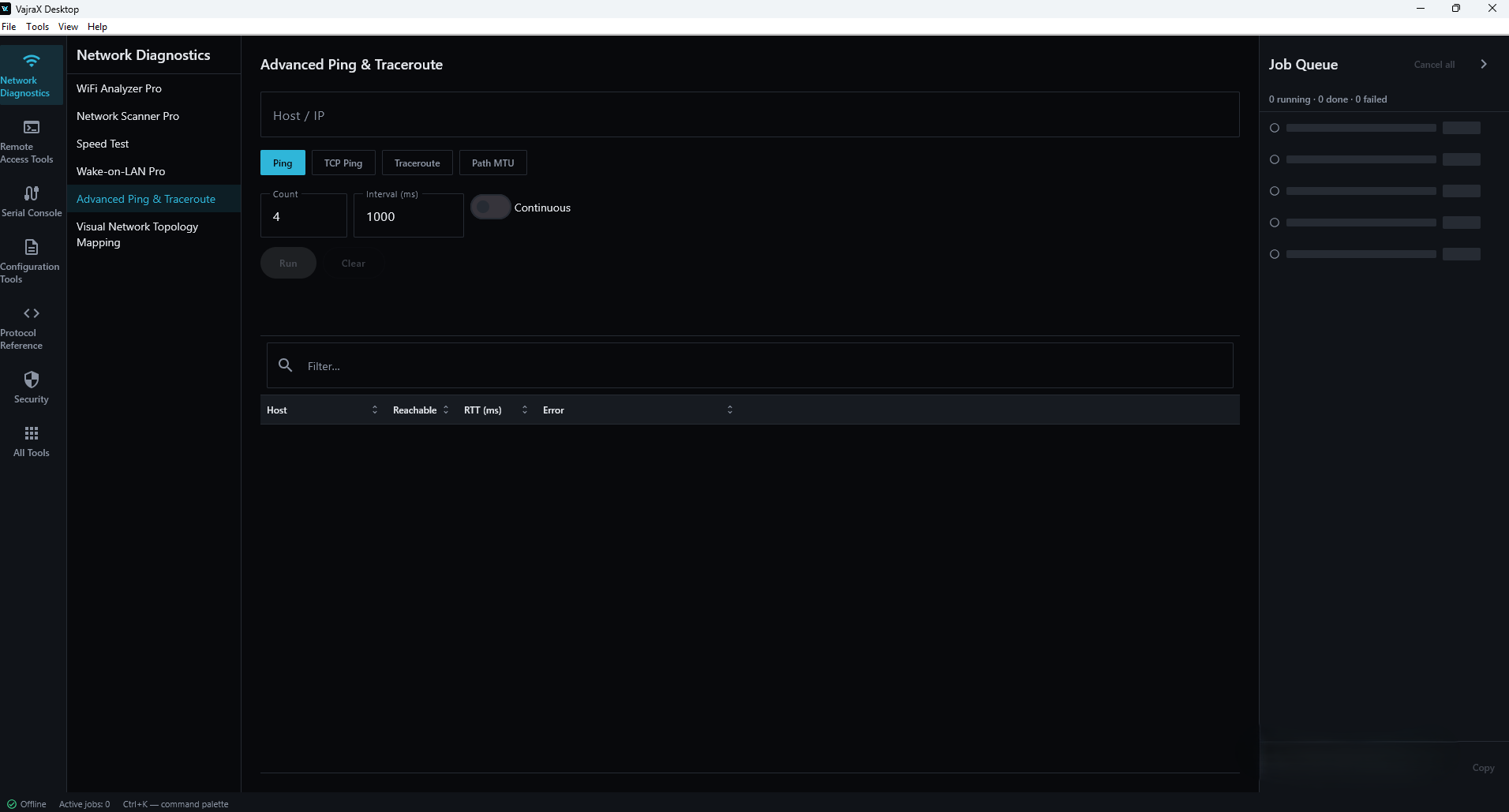Open the Help menu
This screenshot has height=812, width=1509.
[97, 26]
